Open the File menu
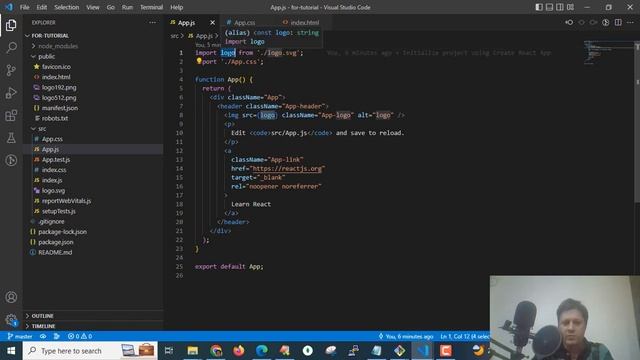Viewport: 640px width, 360px height. (x=24, y=7)
